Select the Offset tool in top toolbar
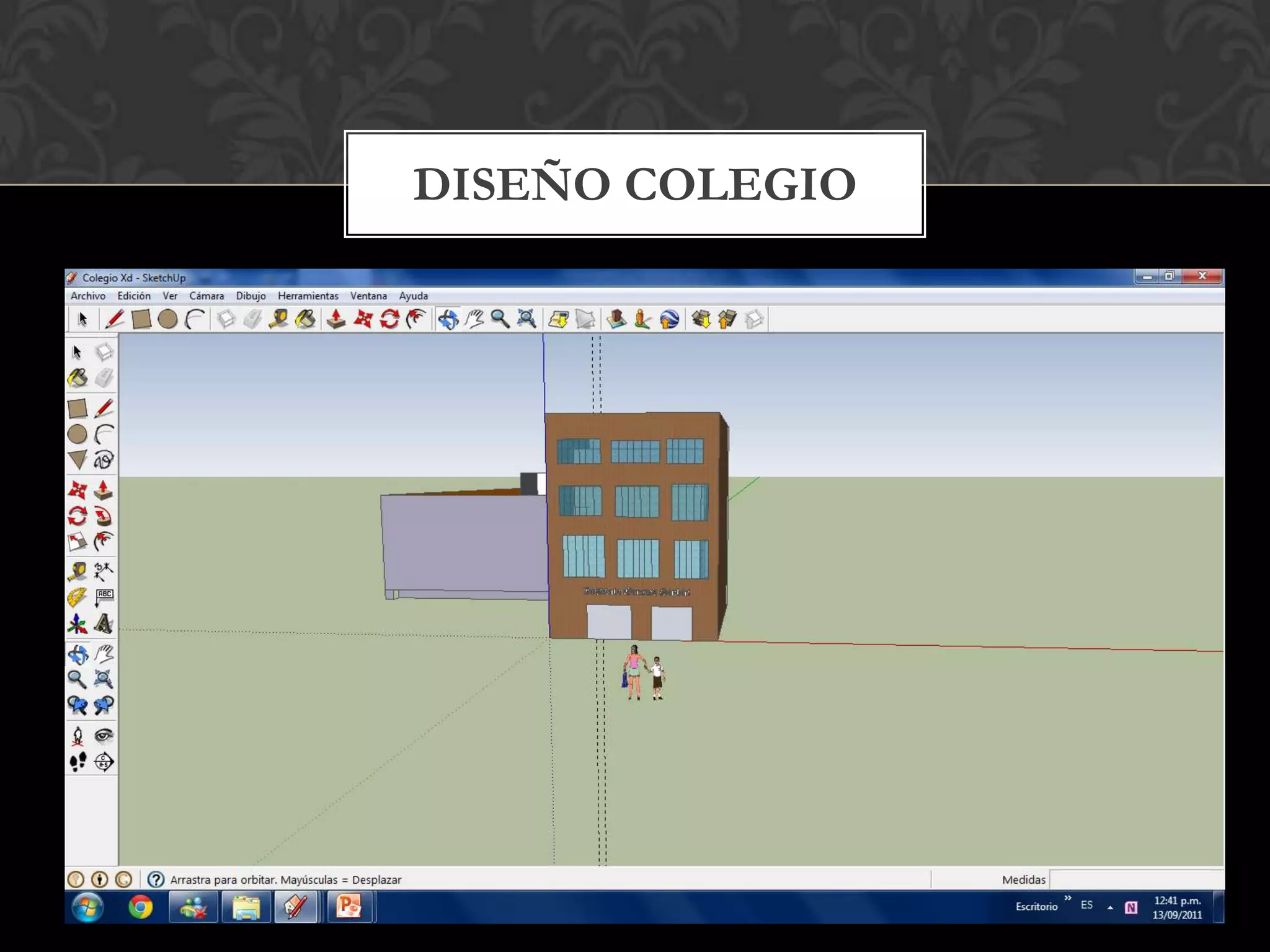The width and height of the screenshot is (1270, 952). point(416,319)
